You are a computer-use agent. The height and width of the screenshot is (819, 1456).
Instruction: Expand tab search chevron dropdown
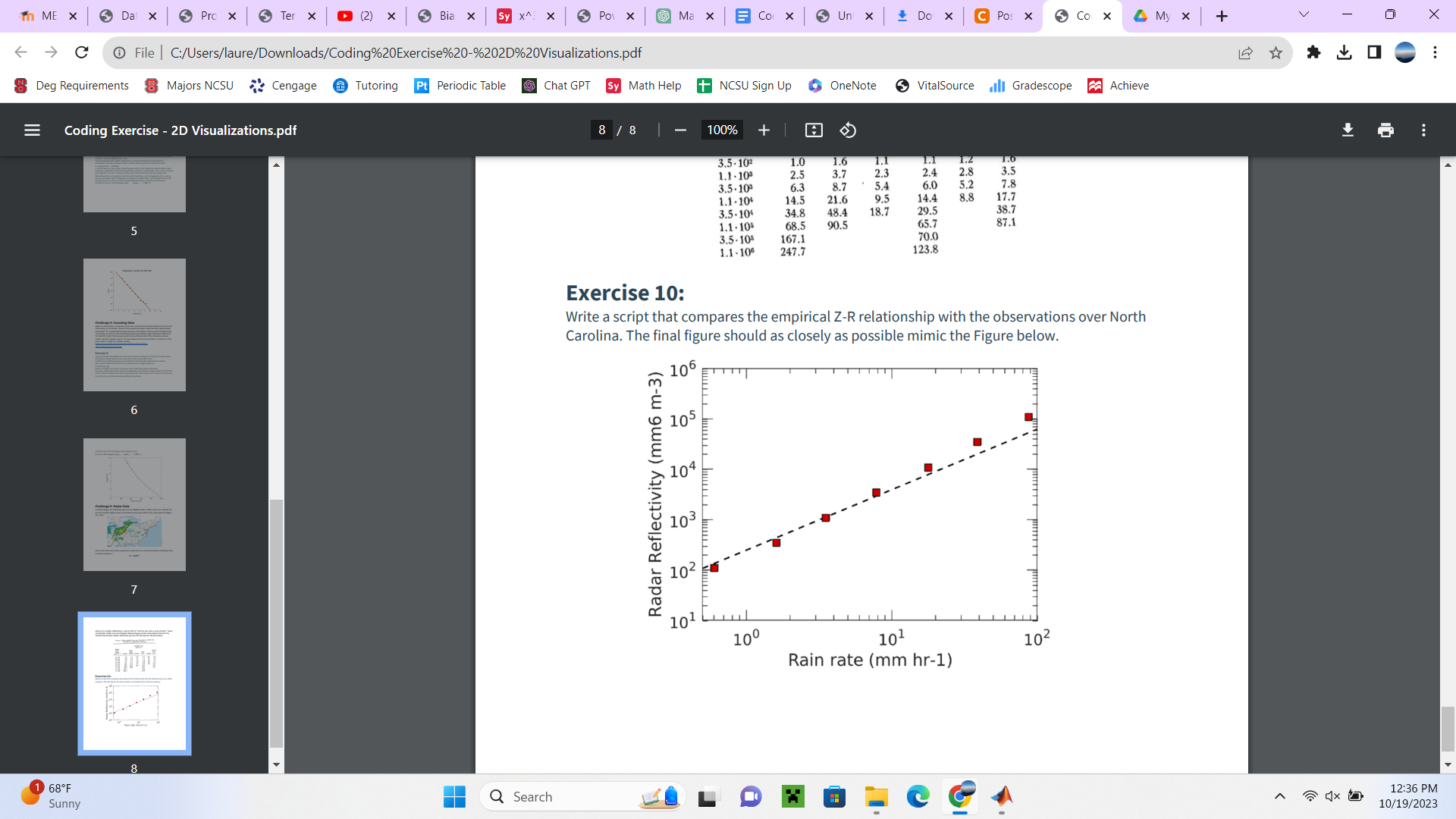[1304, 15]
